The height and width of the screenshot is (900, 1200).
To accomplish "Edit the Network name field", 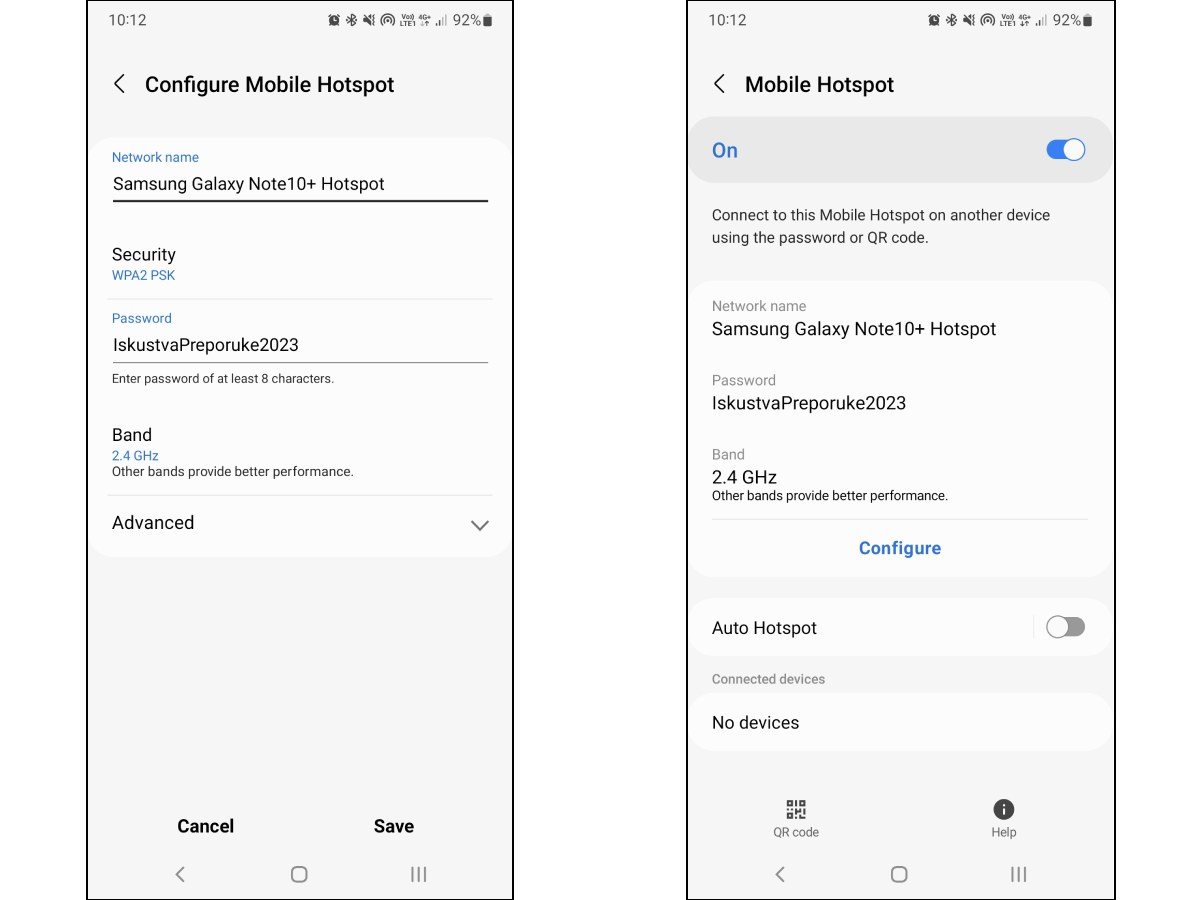I will tap(300, 184).
